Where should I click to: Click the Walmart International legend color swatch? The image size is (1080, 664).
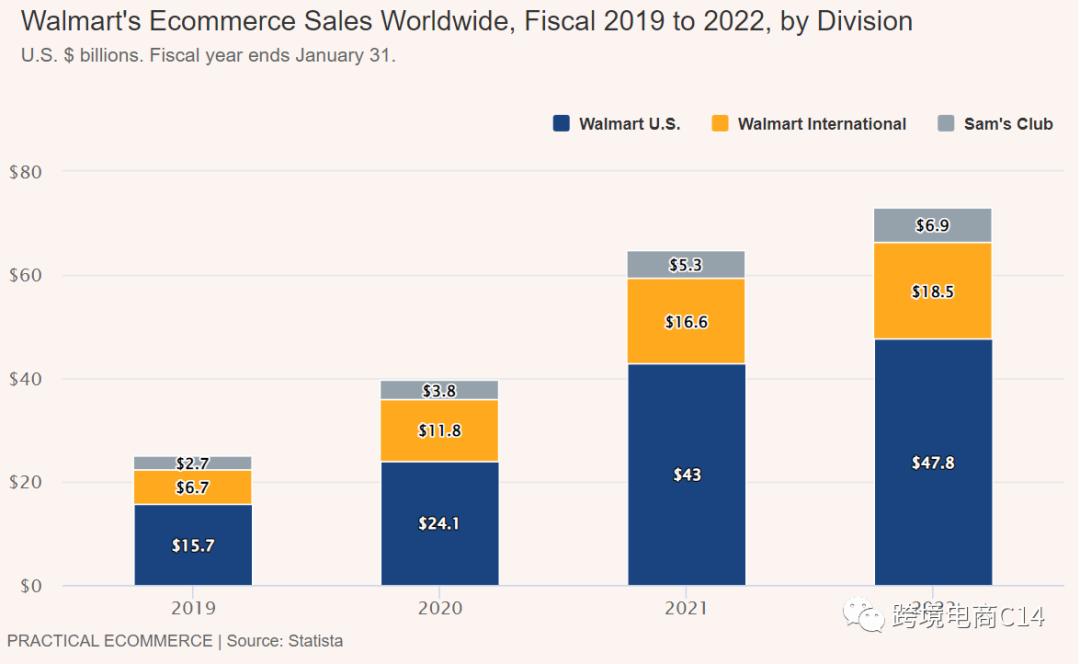point(720,123)
